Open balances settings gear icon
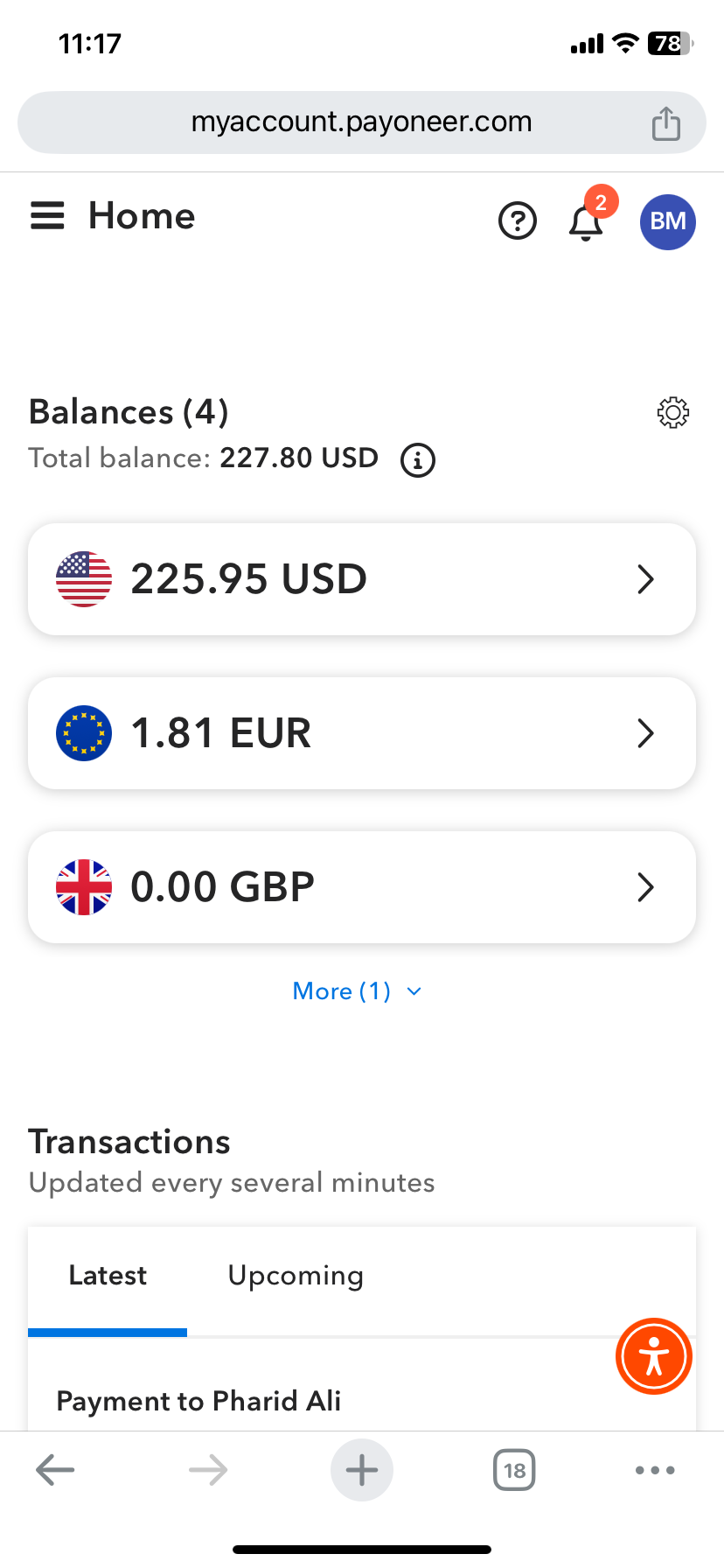The width and height of the screenshot is (724, 1568). pyautogui.click(x=672, y=412)
